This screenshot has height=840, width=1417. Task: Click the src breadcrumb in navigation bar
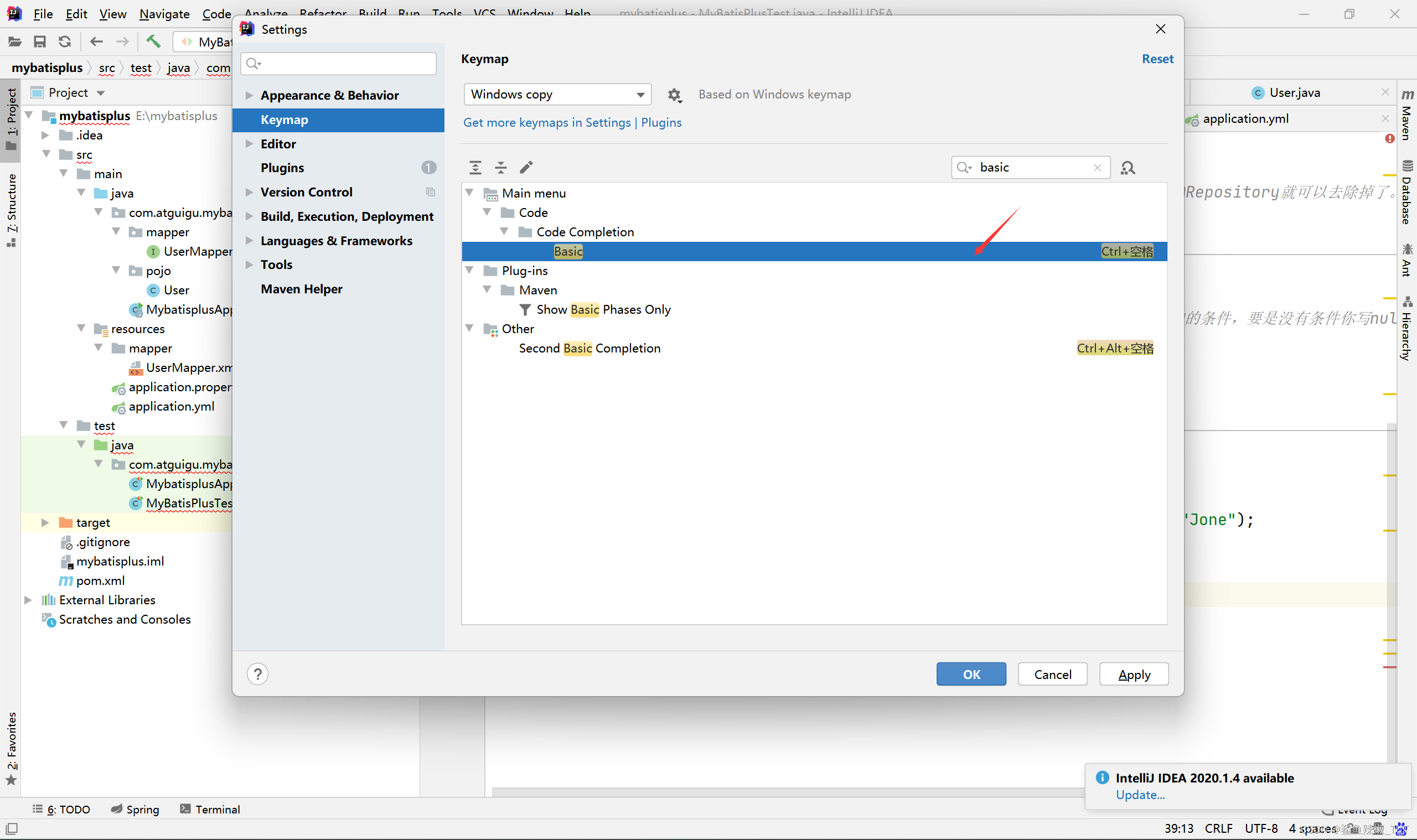[106, 68]
